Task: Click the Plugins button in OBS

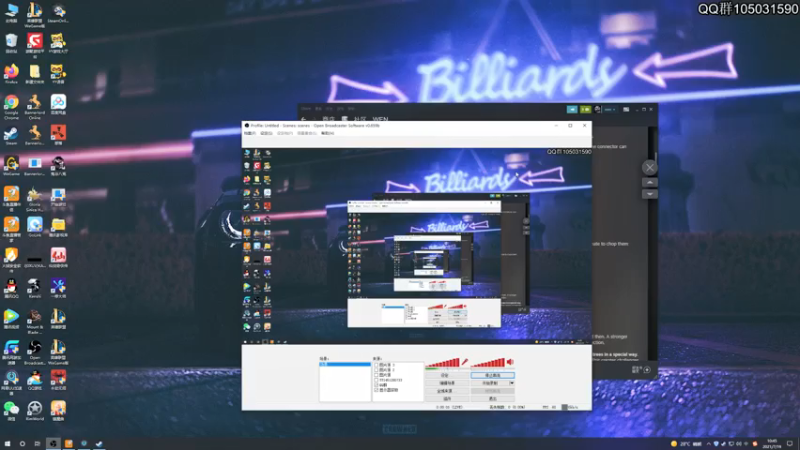Action: click(x=446, y=398)
